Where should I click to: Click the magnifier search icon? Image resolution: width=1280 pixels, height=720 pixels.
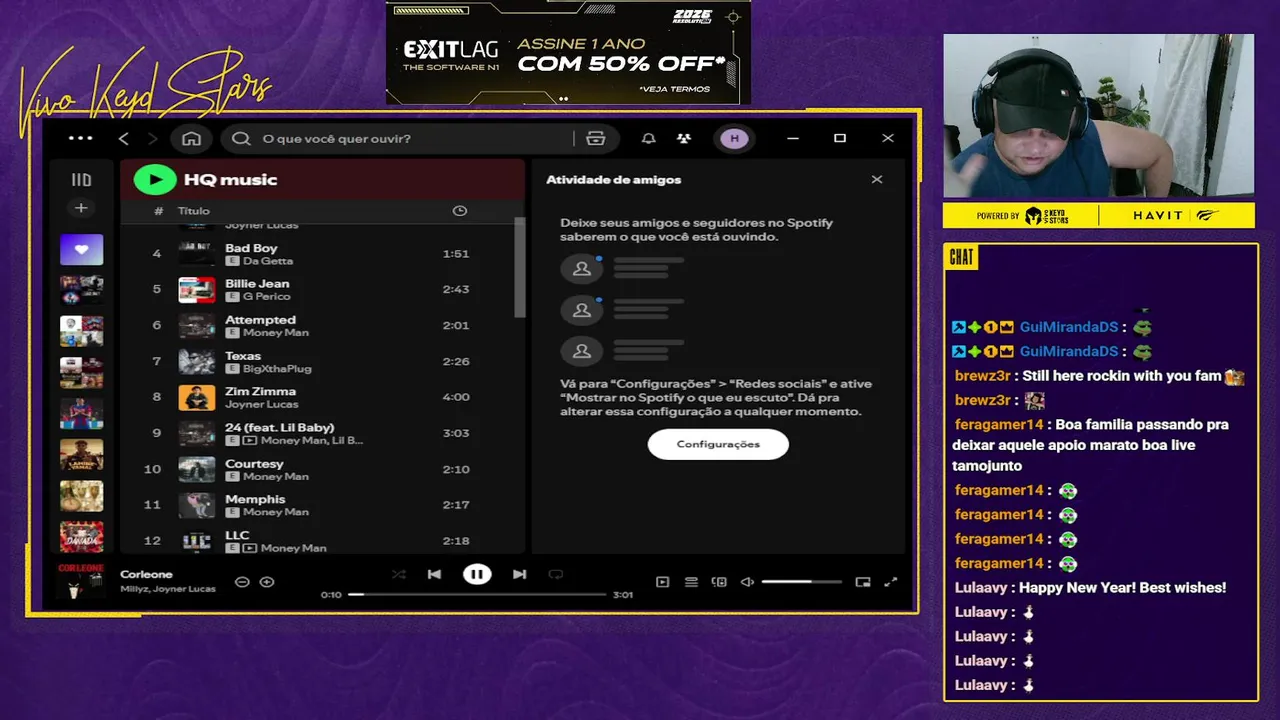241,139
